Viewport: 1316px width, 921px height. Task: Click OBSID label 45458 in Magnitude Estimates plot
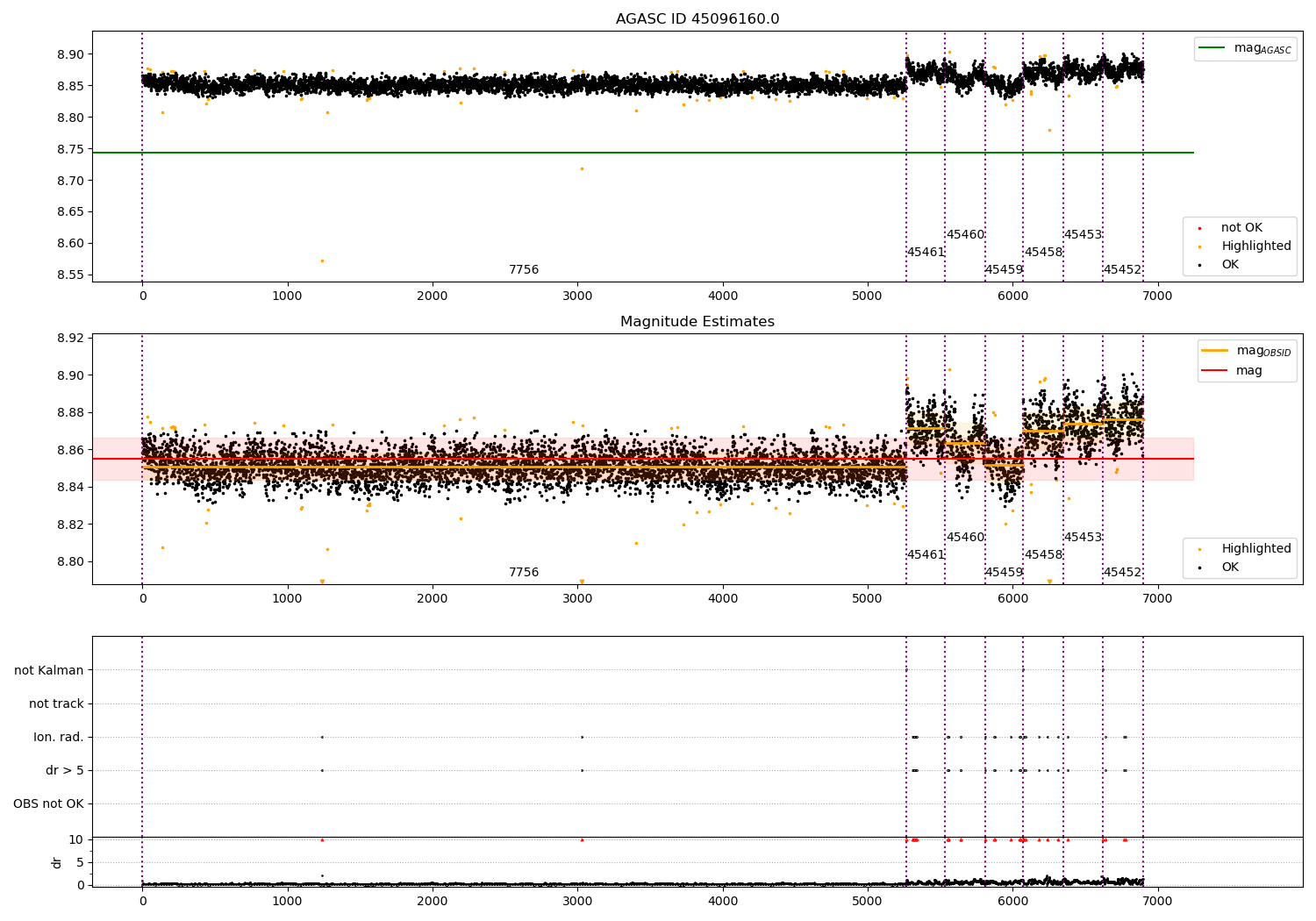point(1043,555)
